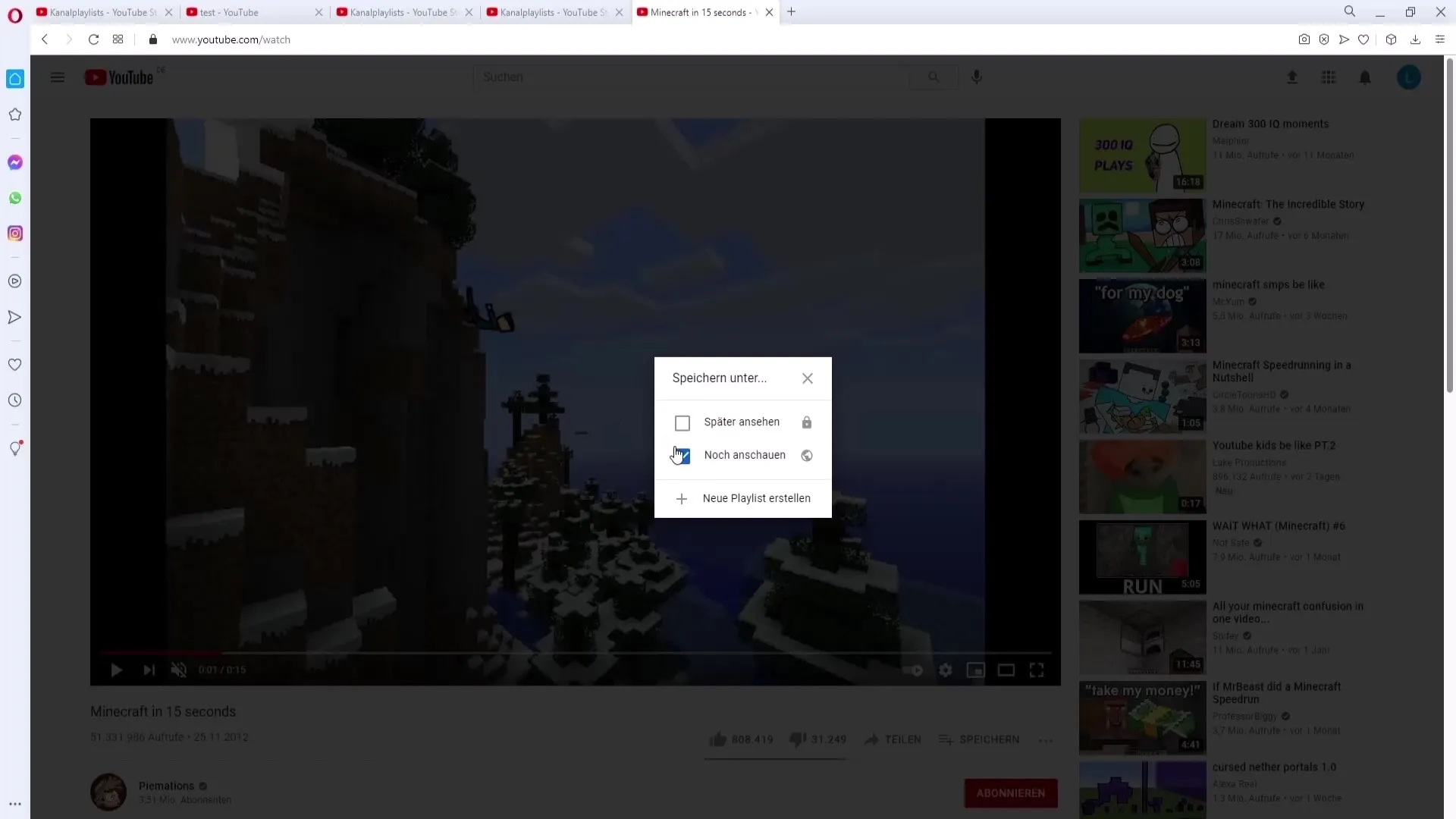Viewport: 1456px width, 819px height.
Task: Check the Später ansehen checkbox
Action: (x=682, y=423)
